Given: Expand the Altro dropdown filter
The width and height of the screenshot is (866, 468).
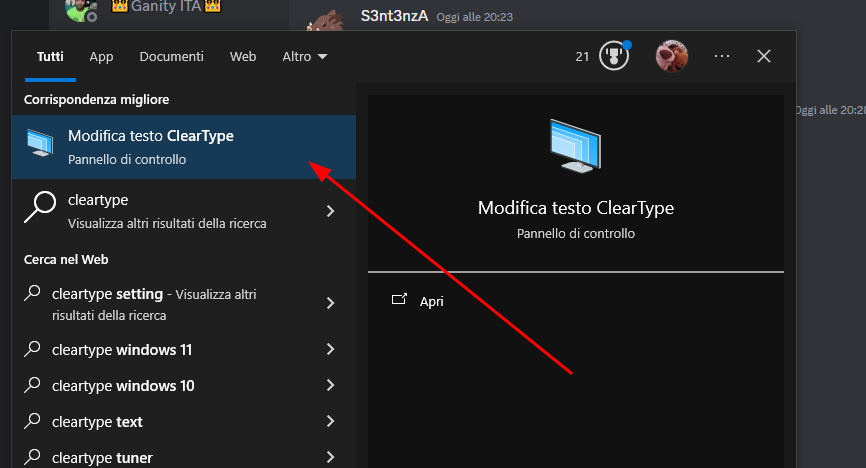Looking at the screenshot, I should point(304,56).
